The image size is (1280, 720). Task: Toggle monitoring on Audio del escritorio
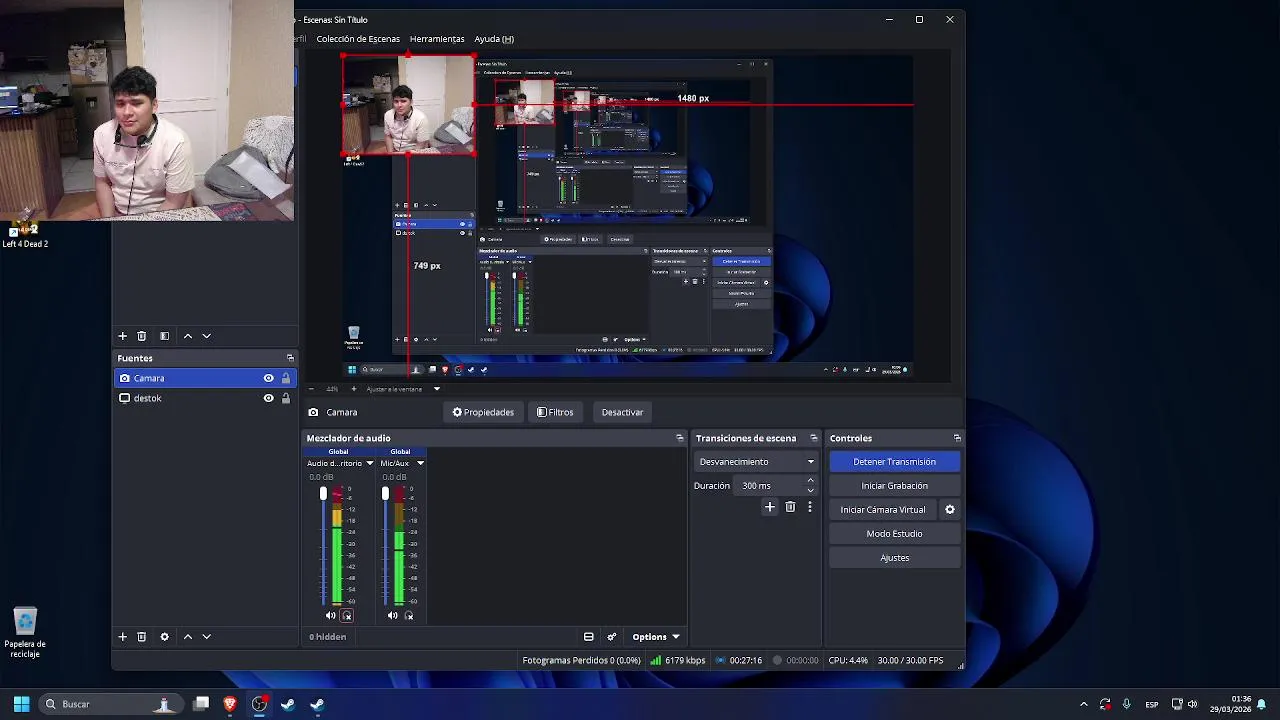click(x=347, y=615)
